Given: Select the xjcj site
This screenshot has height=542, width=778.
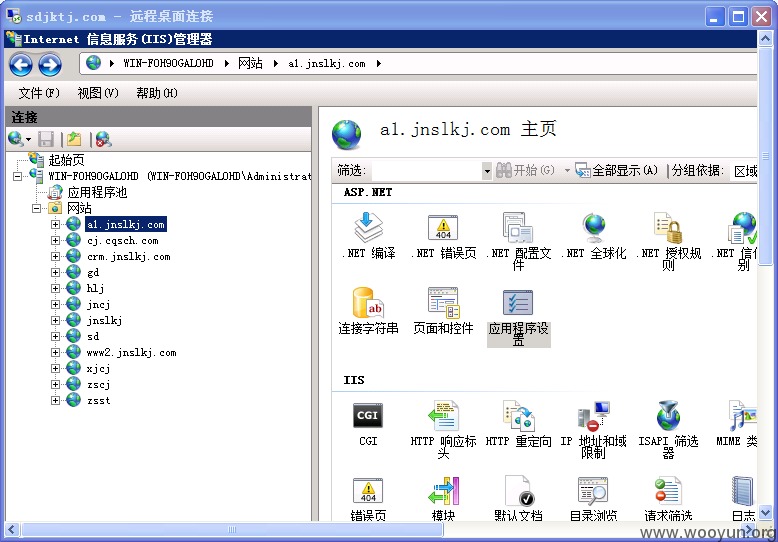Looking at the screenshot, I should click(x=98, y=368).
